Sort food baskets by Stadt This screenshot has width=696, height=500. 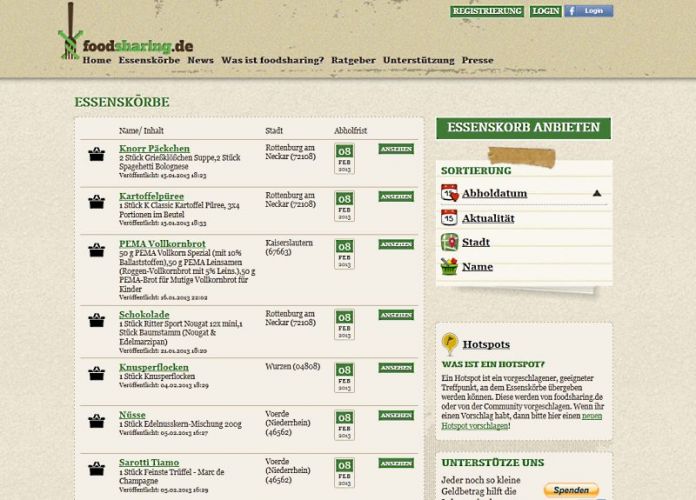(476, 242)
